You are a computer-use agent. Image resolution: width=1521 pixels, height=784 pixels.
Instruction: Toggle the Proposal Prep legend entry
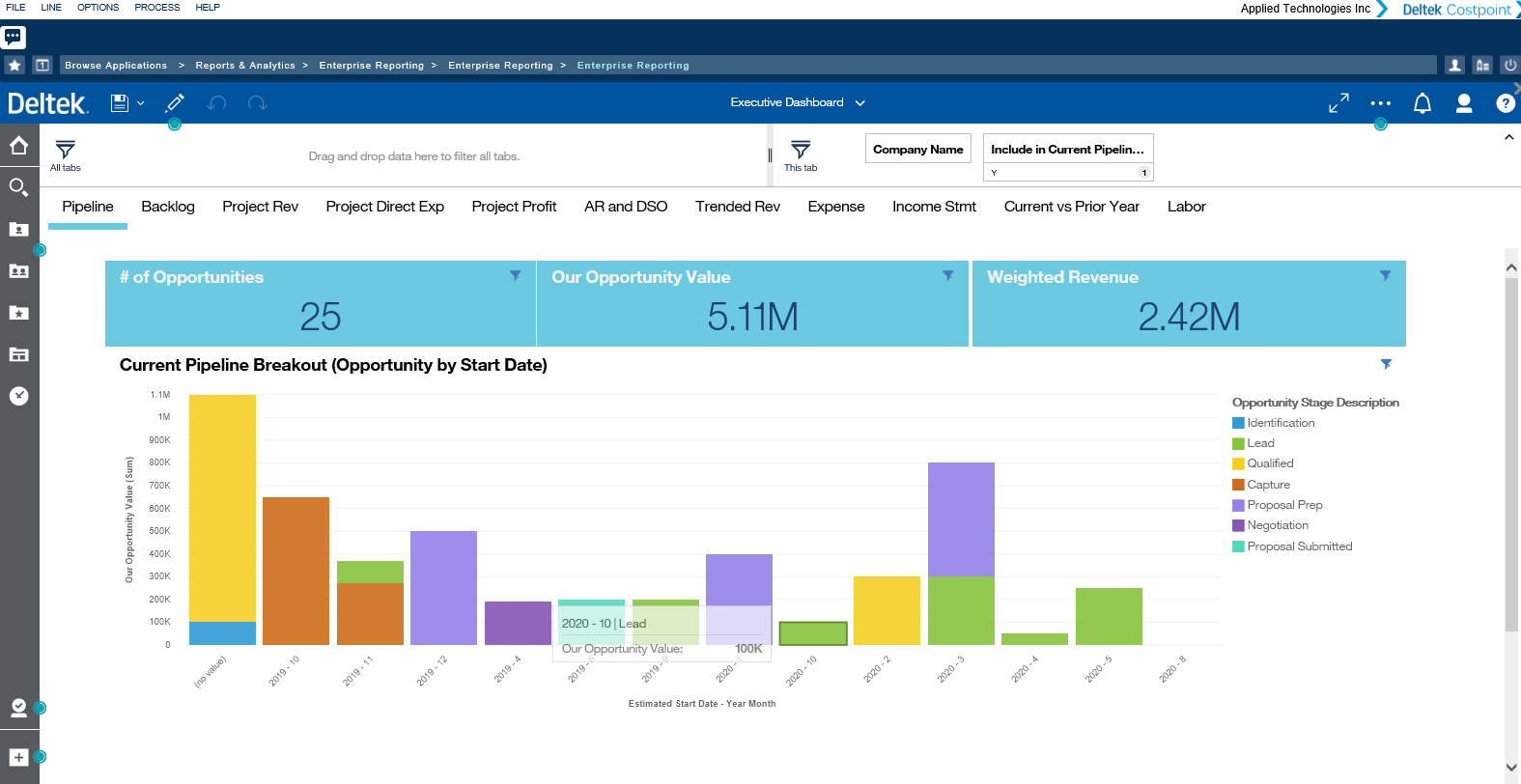1283,505
